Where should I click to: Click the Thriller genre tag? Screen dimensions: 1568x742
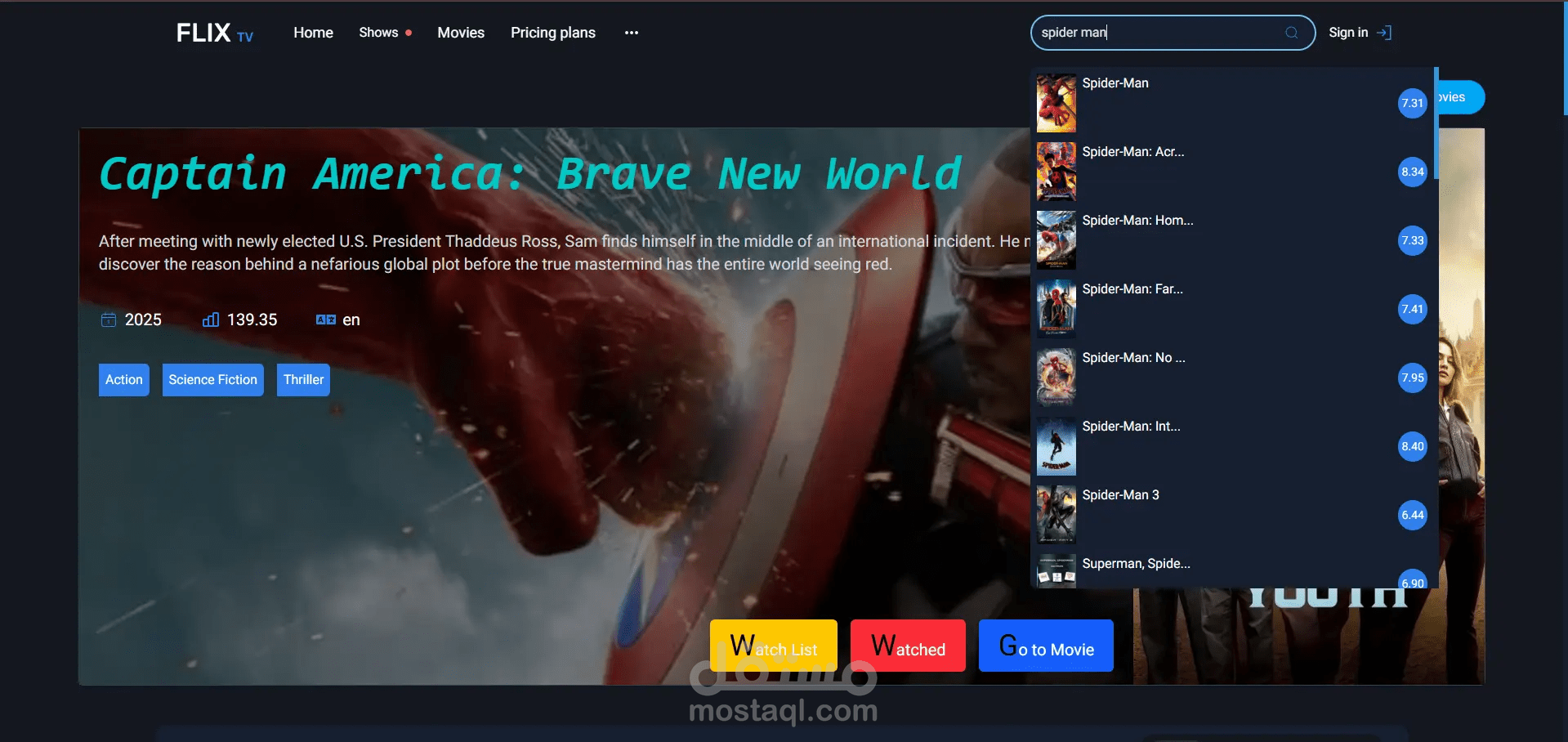coord(303,380)
